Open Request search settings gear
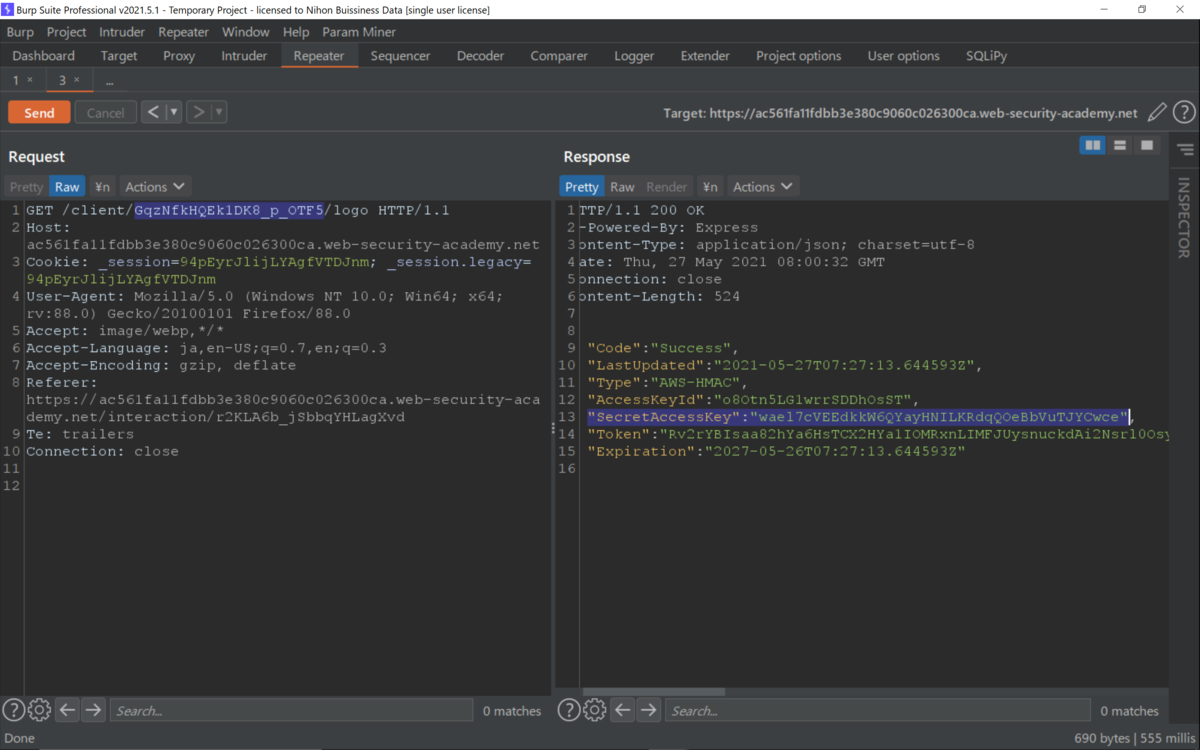This screenshot has height=750, width=1200. pyautogui.click(x=39, y=710)
